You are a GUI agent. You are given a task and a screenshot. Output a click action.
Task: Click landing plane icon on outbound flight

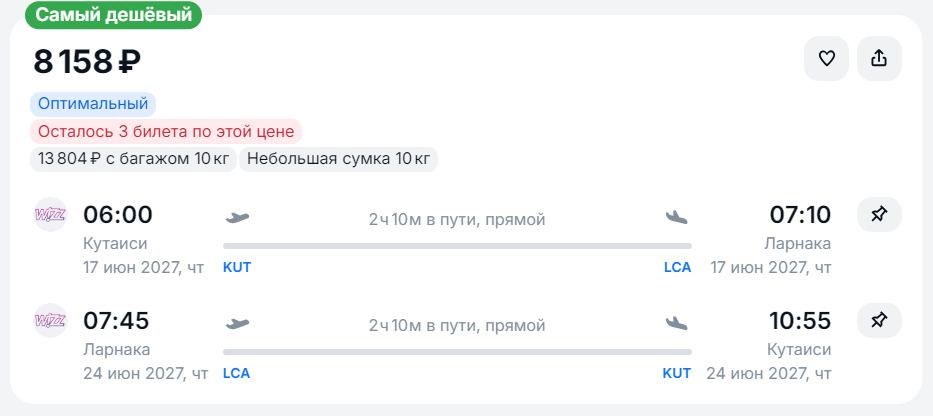coord(677,218)
